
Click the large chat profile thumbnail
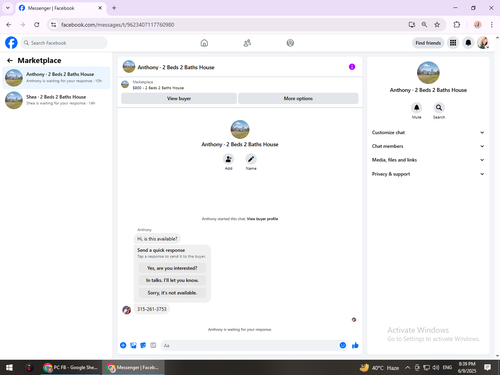pyautogui.click(x=240, y=129)
